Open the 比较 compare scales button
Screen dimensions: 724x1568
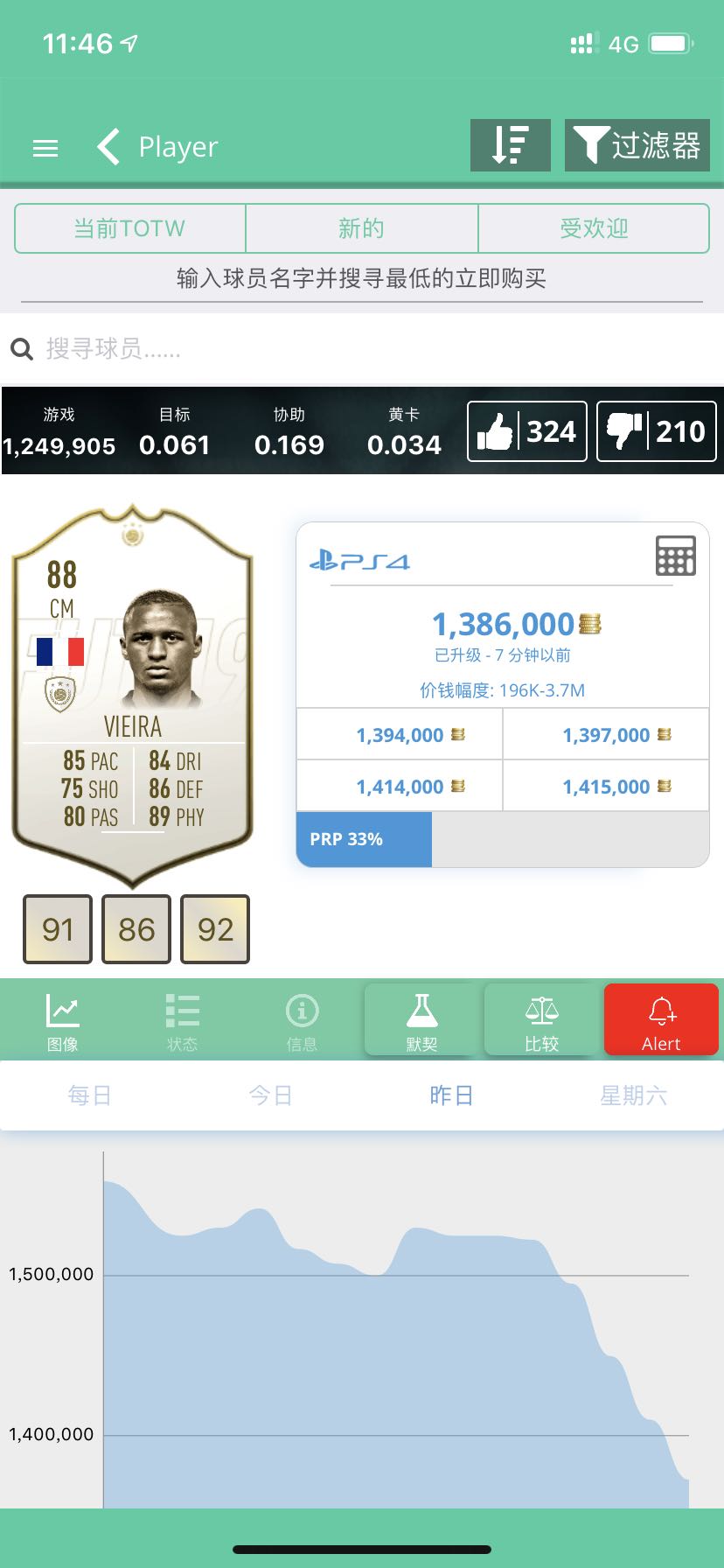point(541,1019)
